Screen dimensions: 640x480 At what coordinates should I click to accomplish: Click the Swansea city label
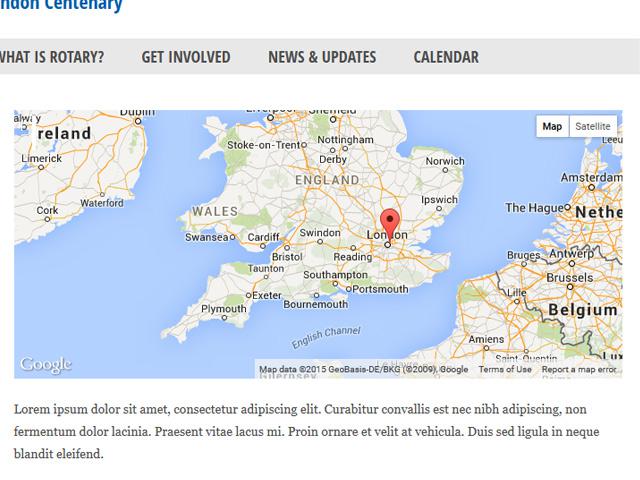click(207, 237)
